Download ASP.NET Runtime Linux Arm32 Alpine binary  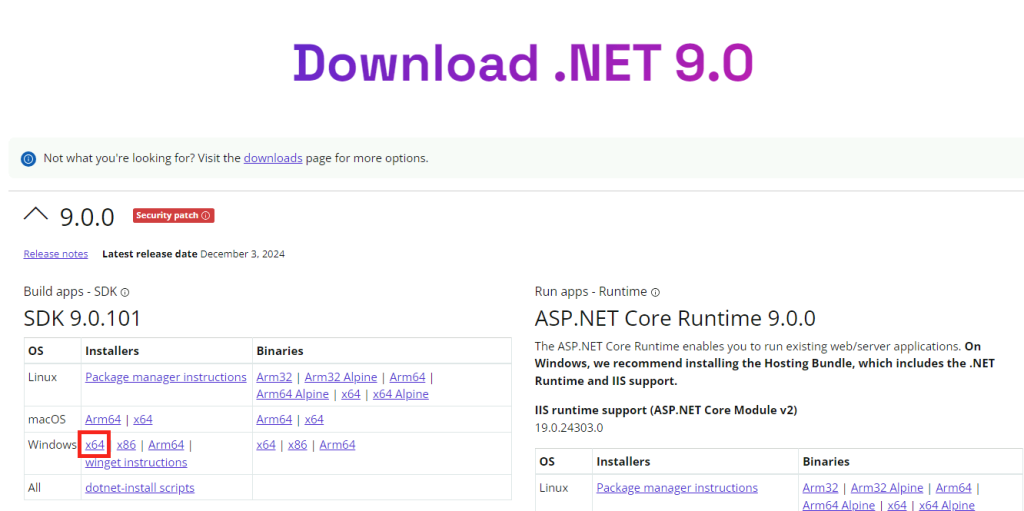887,488
